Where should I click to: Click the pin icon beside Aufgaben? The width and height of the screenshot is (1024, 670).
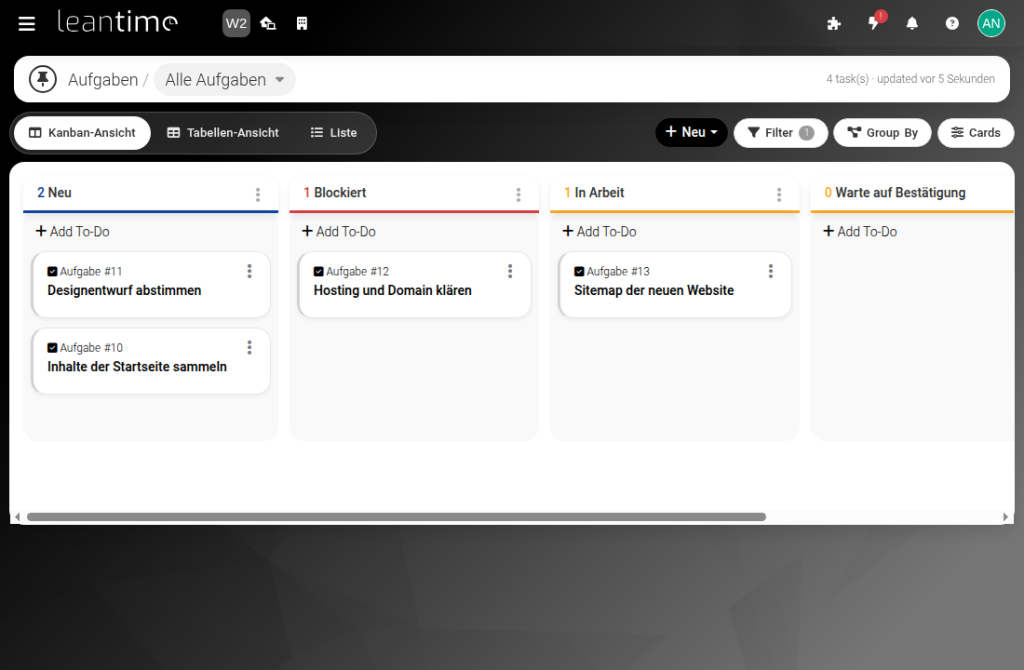click(x=42, y=79)
